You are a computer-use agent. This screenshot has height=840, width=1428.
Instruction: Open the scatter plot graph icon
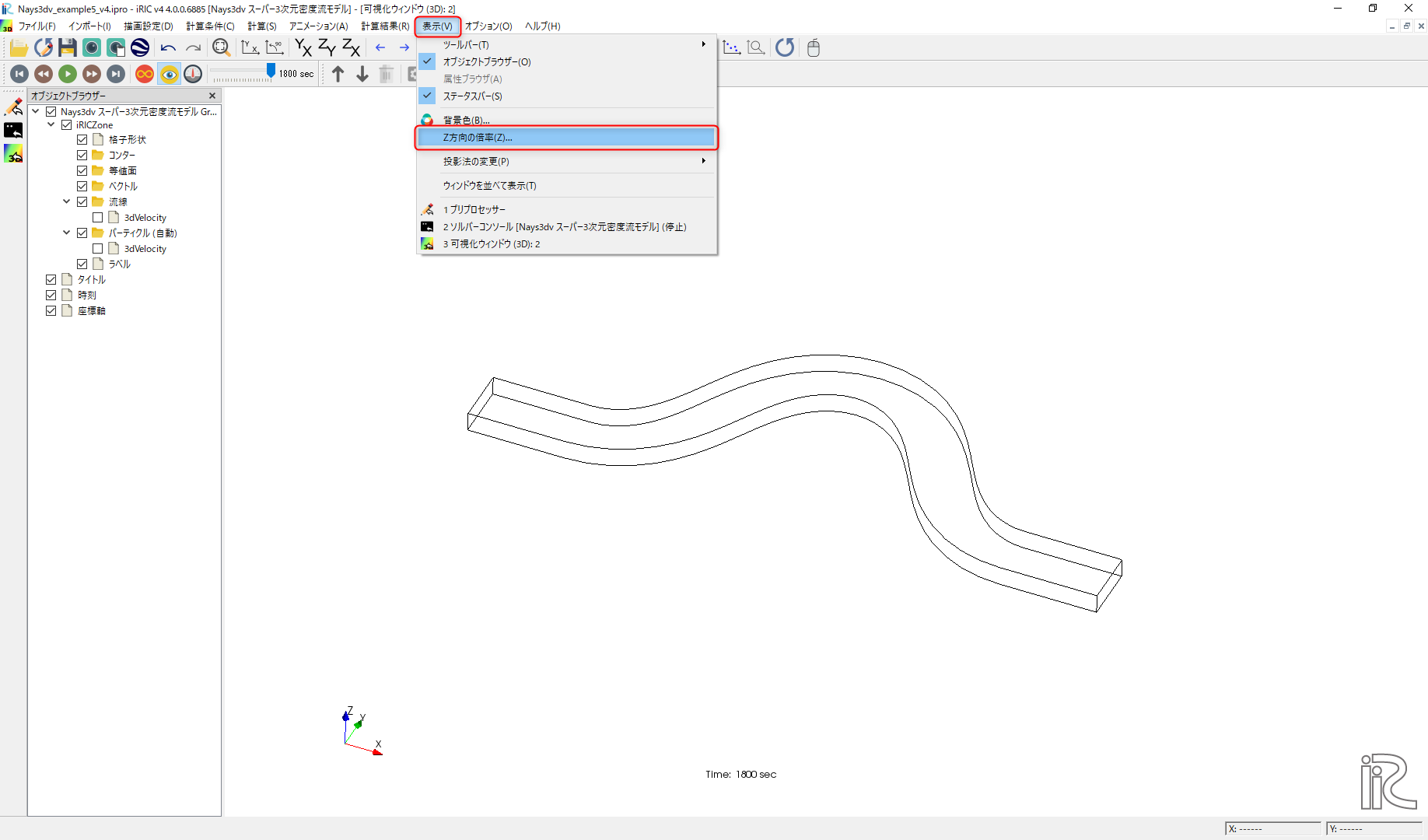tap(731, 48)
